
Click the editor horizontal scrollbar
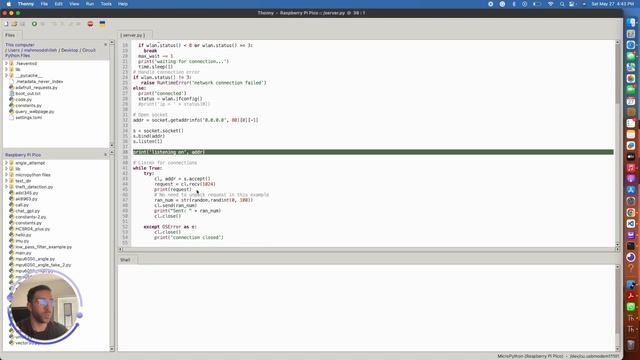click(369, 249)
